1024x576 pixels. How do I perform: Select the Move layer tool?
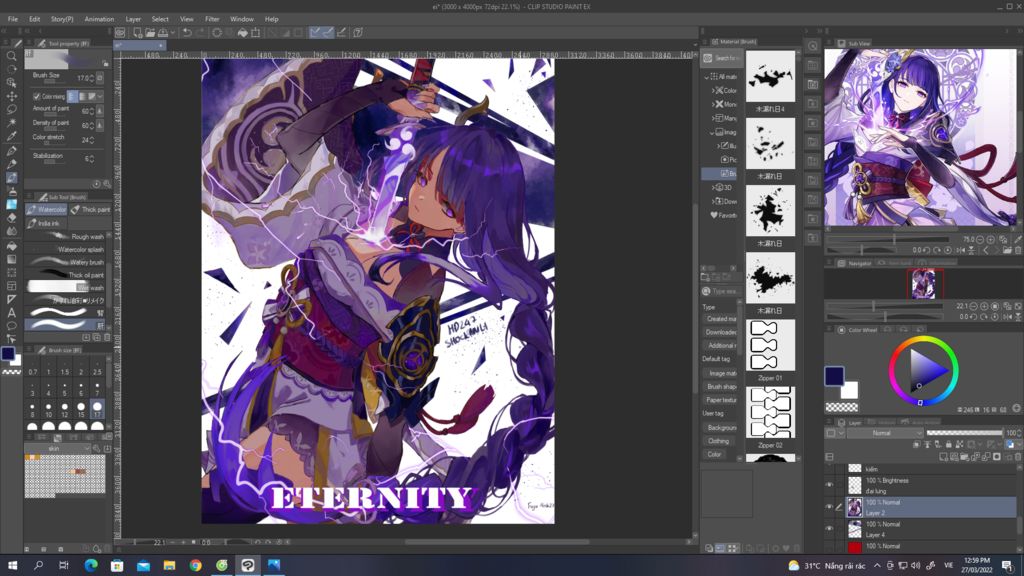[11, 96]
